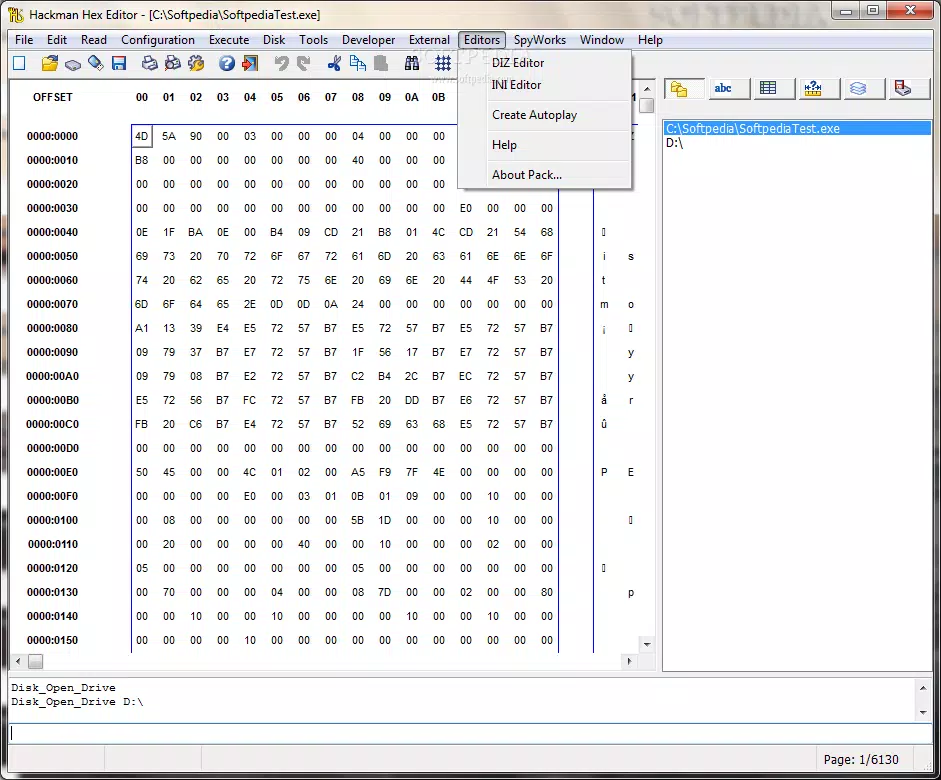
Task: Click log pane scroll up arrow
Action: coord(923,688)
